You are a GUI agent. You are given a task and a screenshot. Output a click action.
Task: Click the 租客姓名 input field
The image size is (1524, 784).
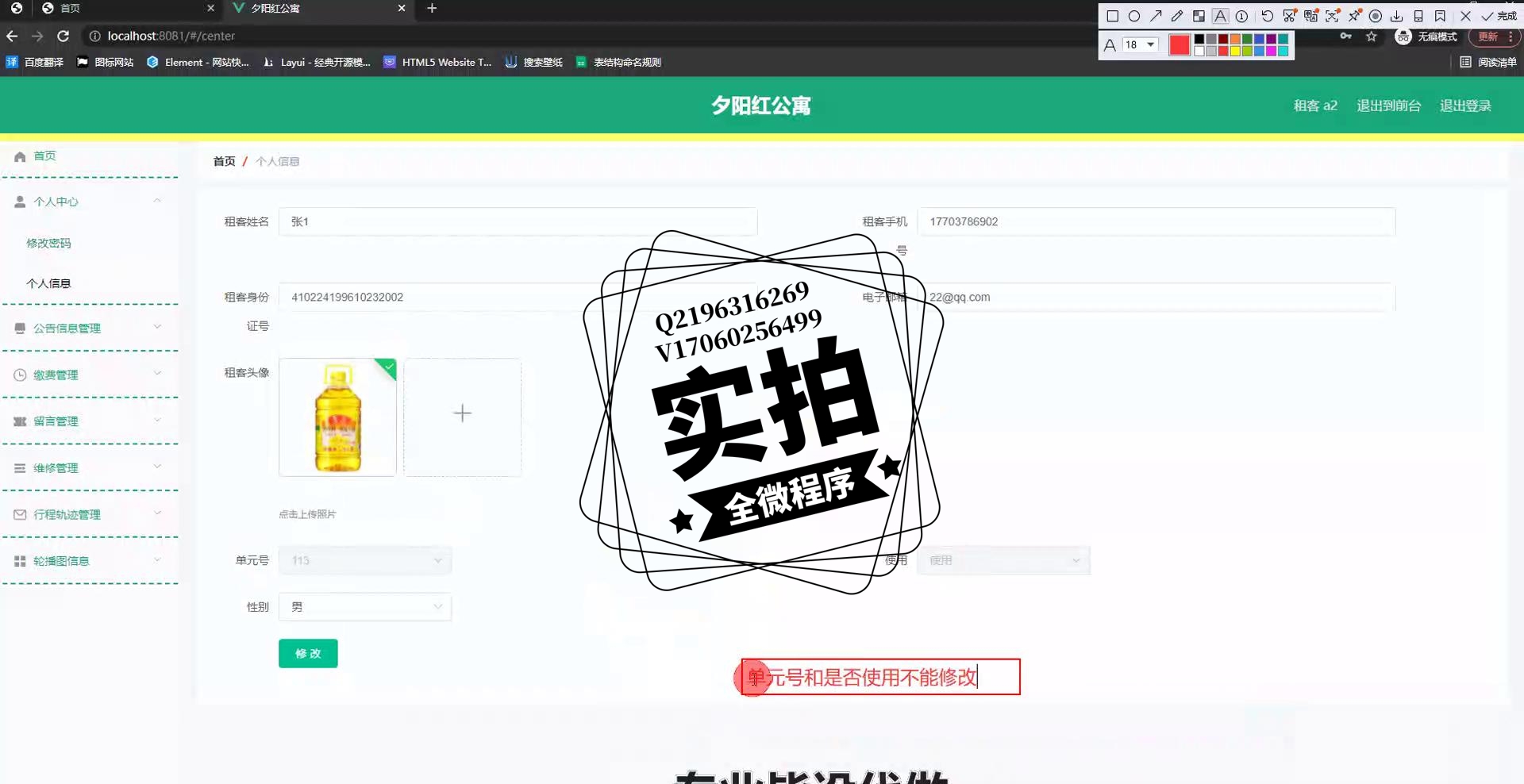pos(518,221)
